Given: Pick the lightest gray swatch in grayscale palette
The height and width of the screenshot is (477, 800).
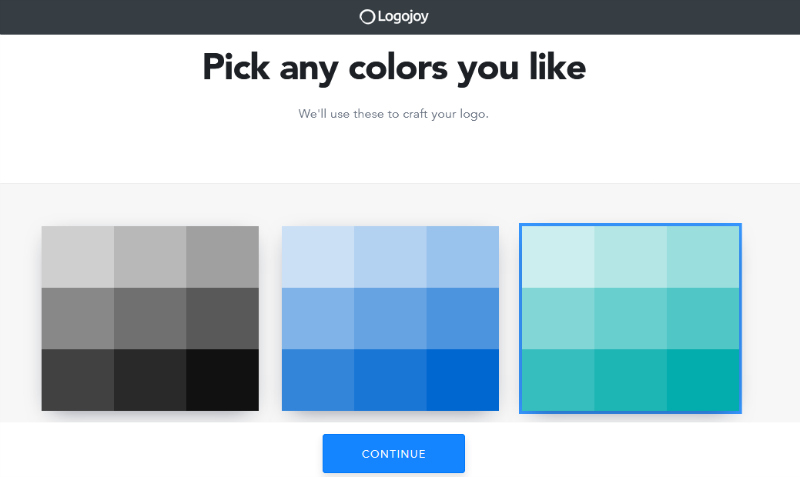Looking at the screenshot, I should (78, 256).
